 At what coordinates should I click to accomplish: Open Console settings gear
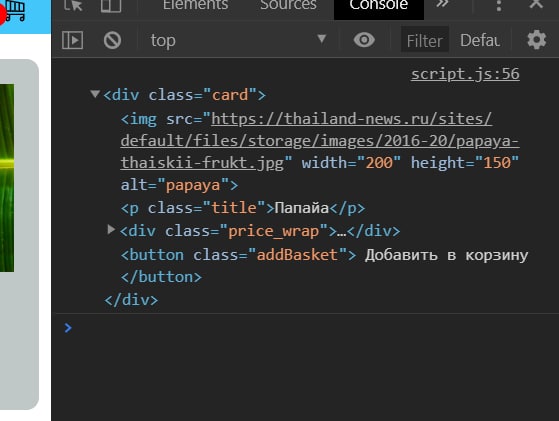tap(537, 40)
